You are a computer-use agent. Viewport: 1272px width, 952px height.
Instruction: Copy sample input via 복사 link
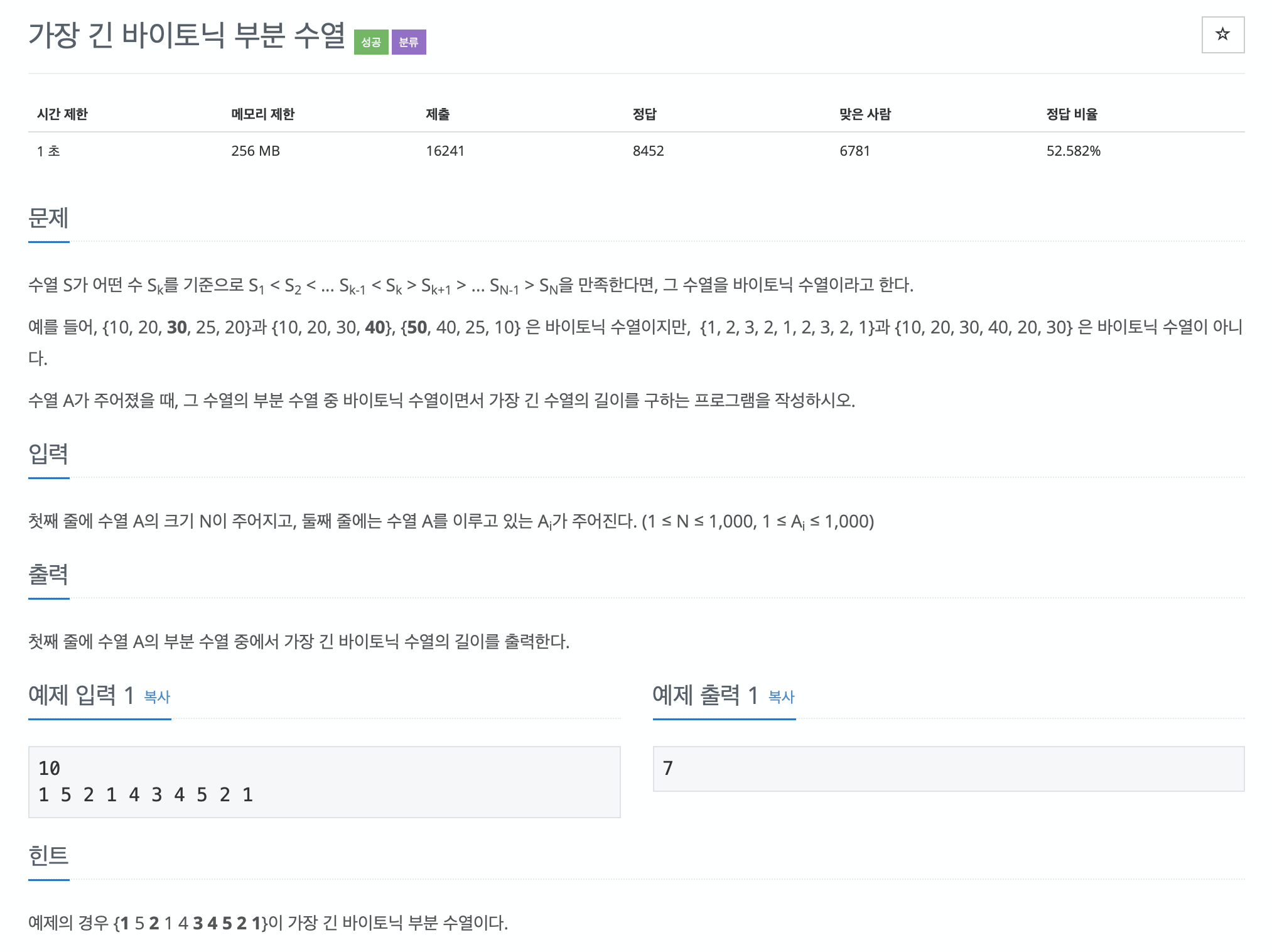tap(157, 696)
